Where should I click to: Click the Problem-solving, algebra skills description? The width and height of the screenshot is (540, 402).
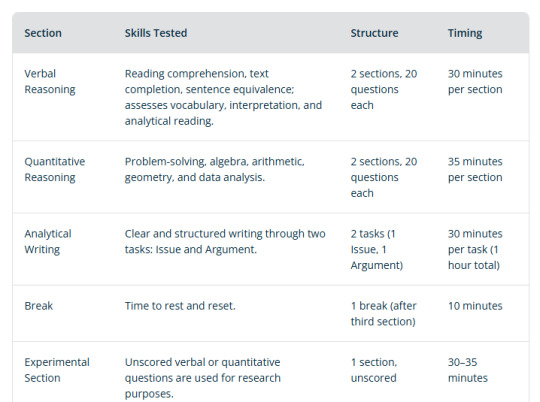pos(215,169)
